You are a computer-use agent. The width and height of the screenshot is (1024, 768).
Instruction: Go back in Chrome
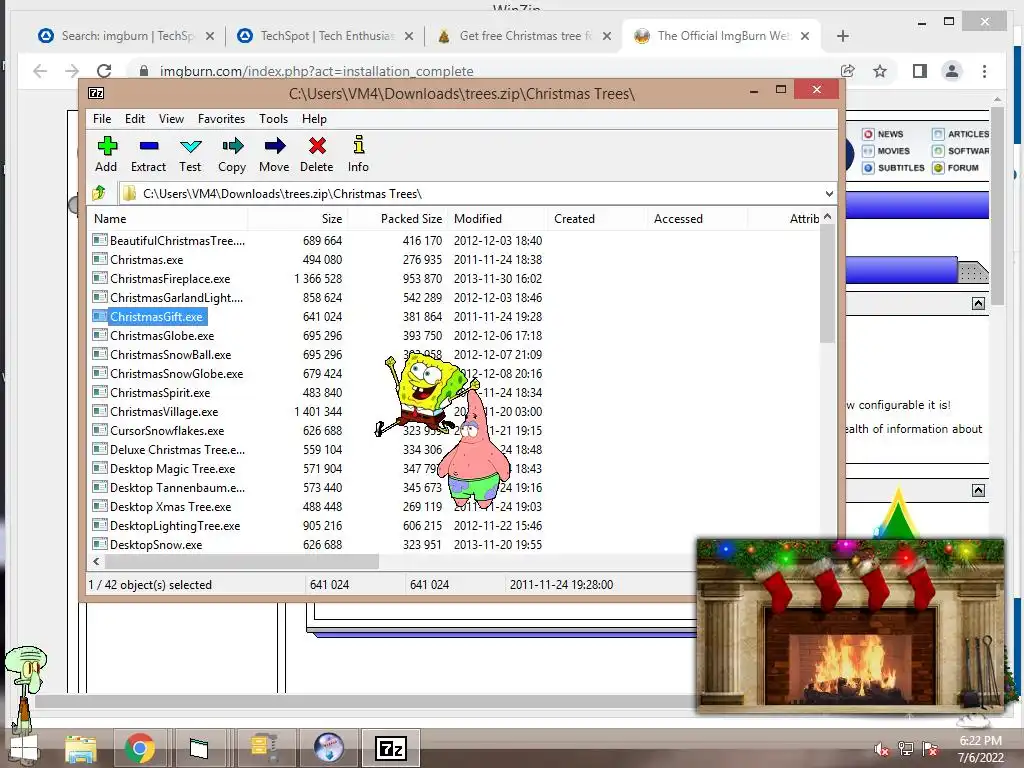coord(40,71)
